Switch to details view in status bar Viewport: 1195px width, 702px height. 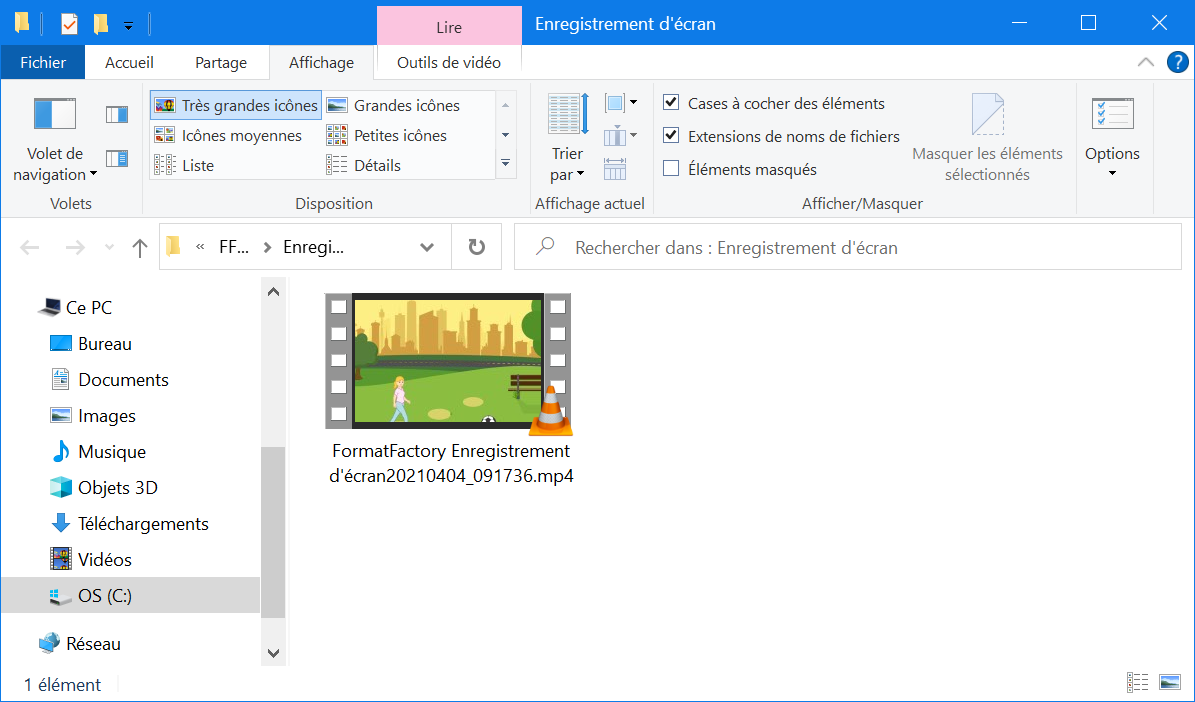coord(1137,682)
